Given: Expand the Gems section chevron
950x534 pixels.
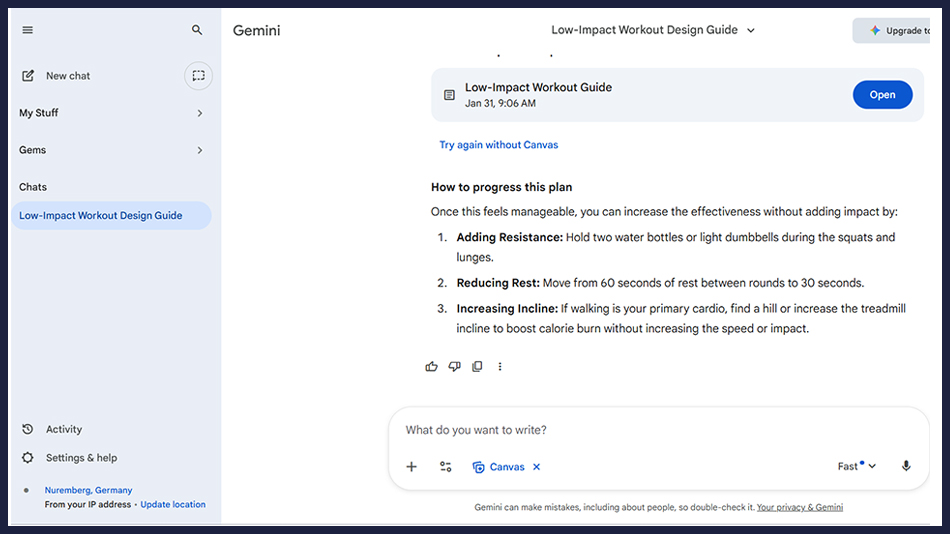Looking at the screenshot, I should pyautogui.click(x=200, y=150).
